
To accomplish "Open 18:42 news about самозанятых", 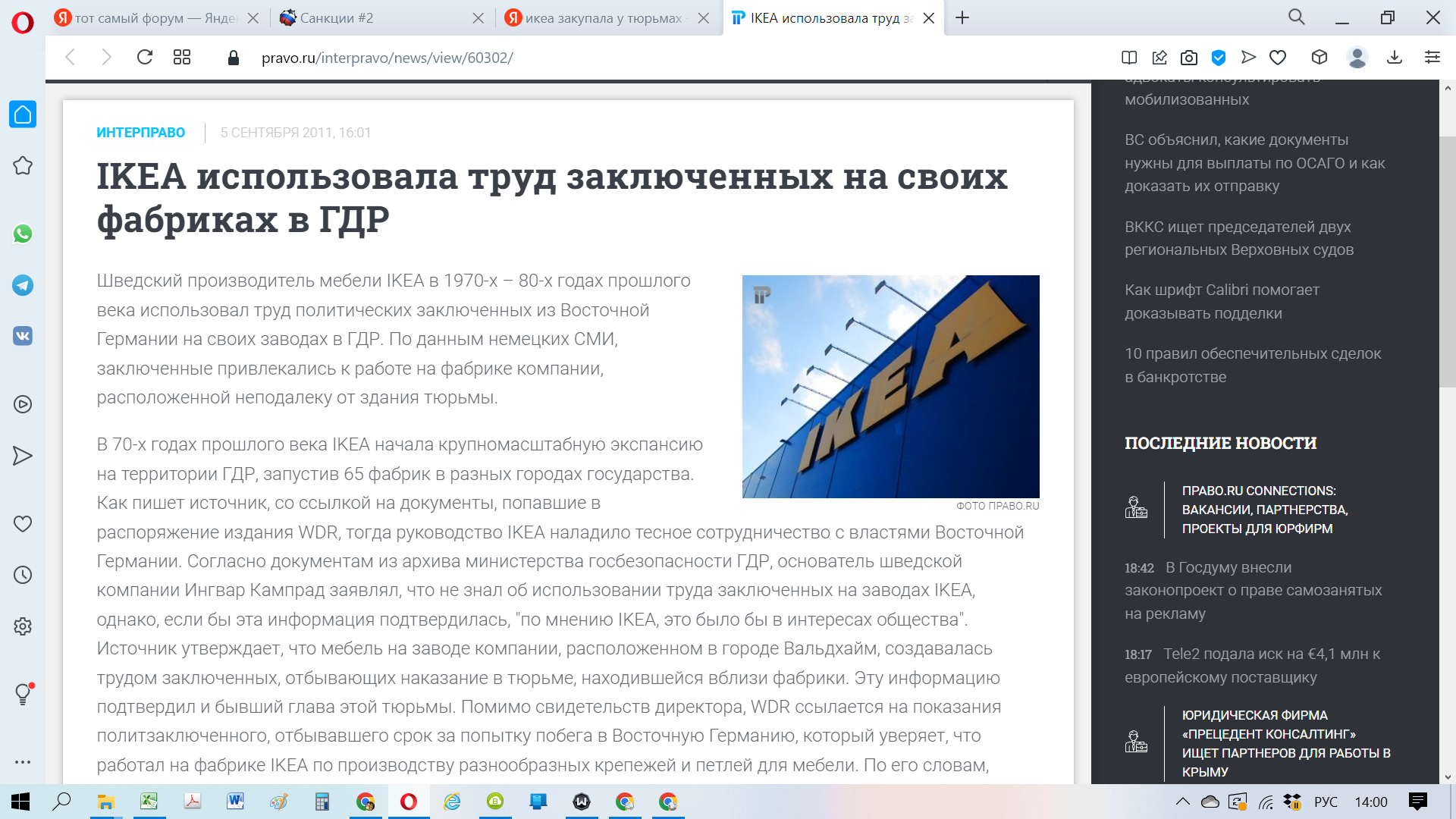I will 1253,590.
